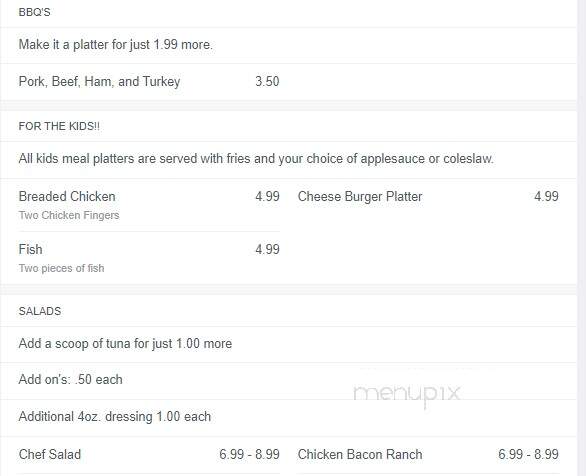Click the FOR THE KIDS!! section header
The width and height of the screenshot is (586, 476).
59,126
